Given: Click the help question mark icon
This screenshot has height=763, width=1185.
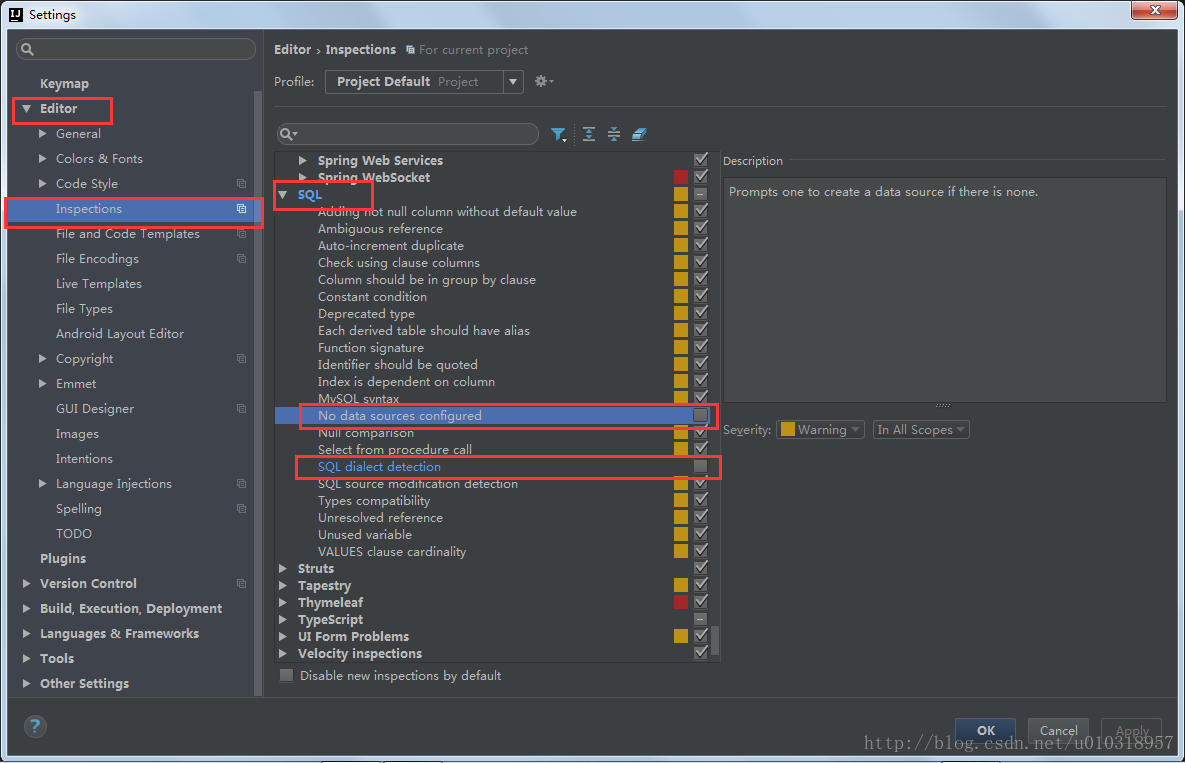Looking at the screenshot, I should pyautogui.click(x=35, y=726).
